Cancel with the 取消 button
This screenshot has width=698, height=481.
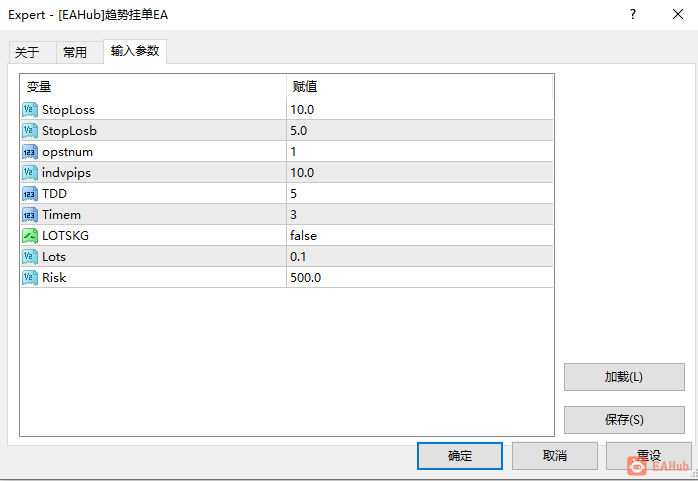point(555,456)
